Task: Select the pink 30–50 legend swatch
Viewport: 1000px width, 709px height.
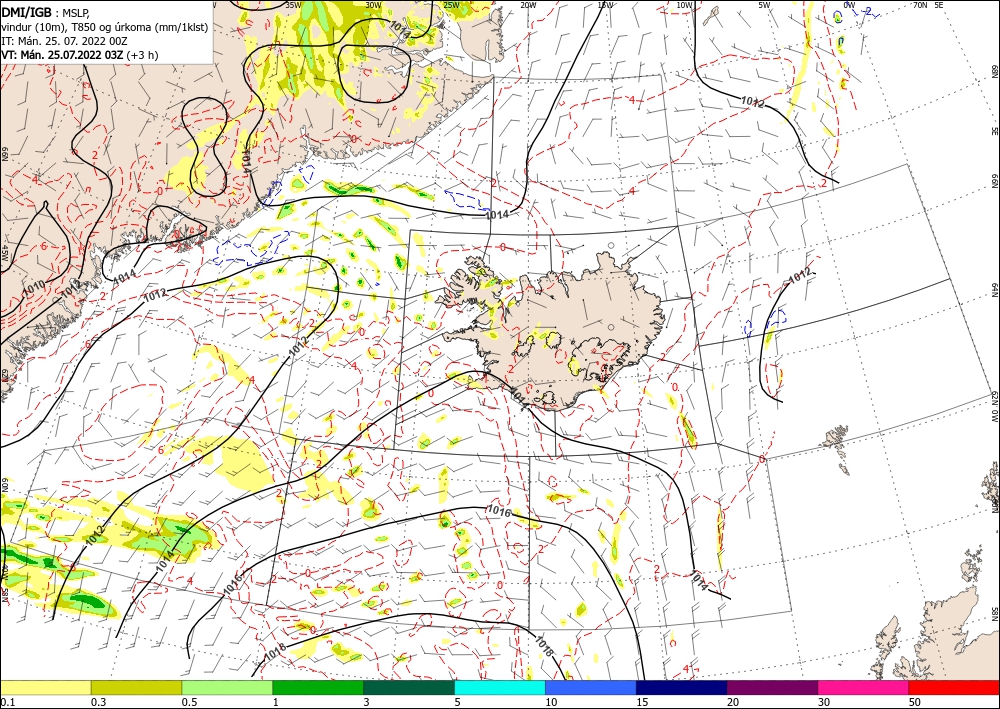Action: [864, 687]
